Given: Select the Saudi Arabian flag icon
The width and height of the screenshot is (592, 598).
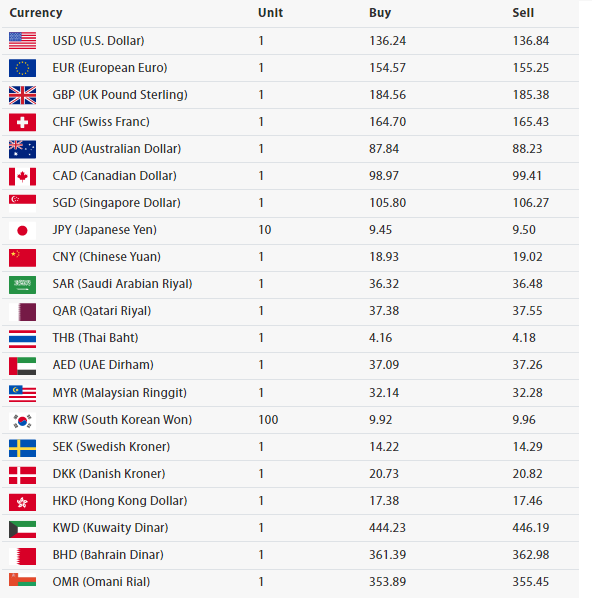Looking at the screenshot, I should coord(23,285).
